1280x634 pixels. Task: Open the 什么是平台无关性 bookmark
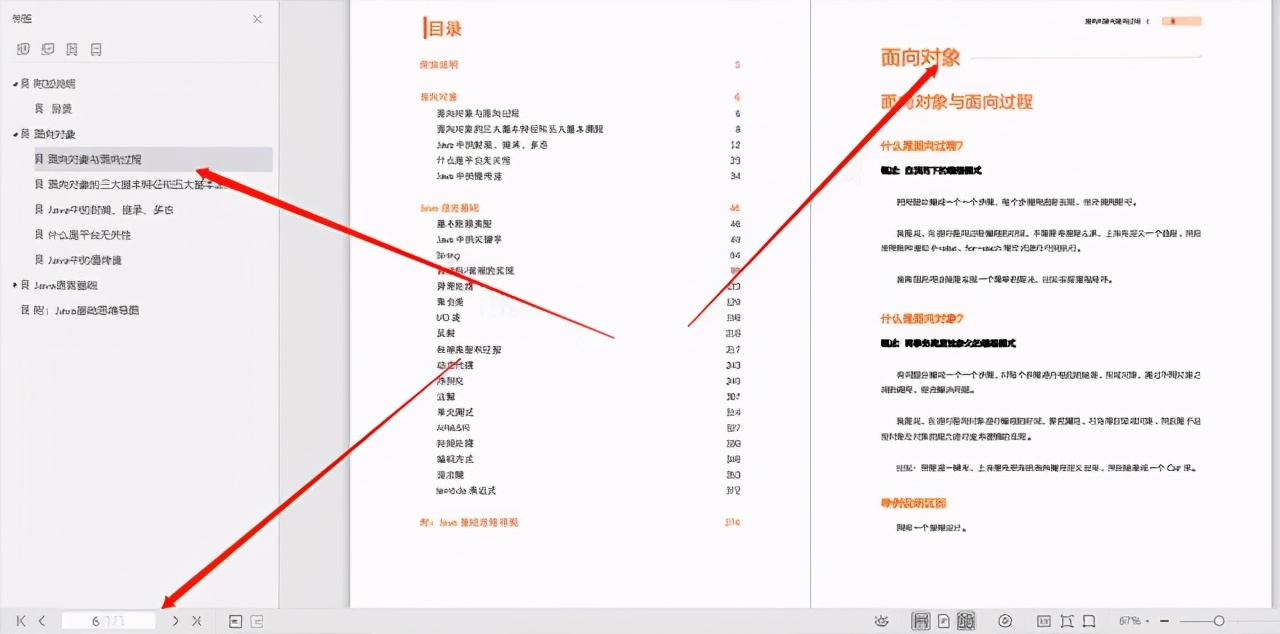[89, 235]
